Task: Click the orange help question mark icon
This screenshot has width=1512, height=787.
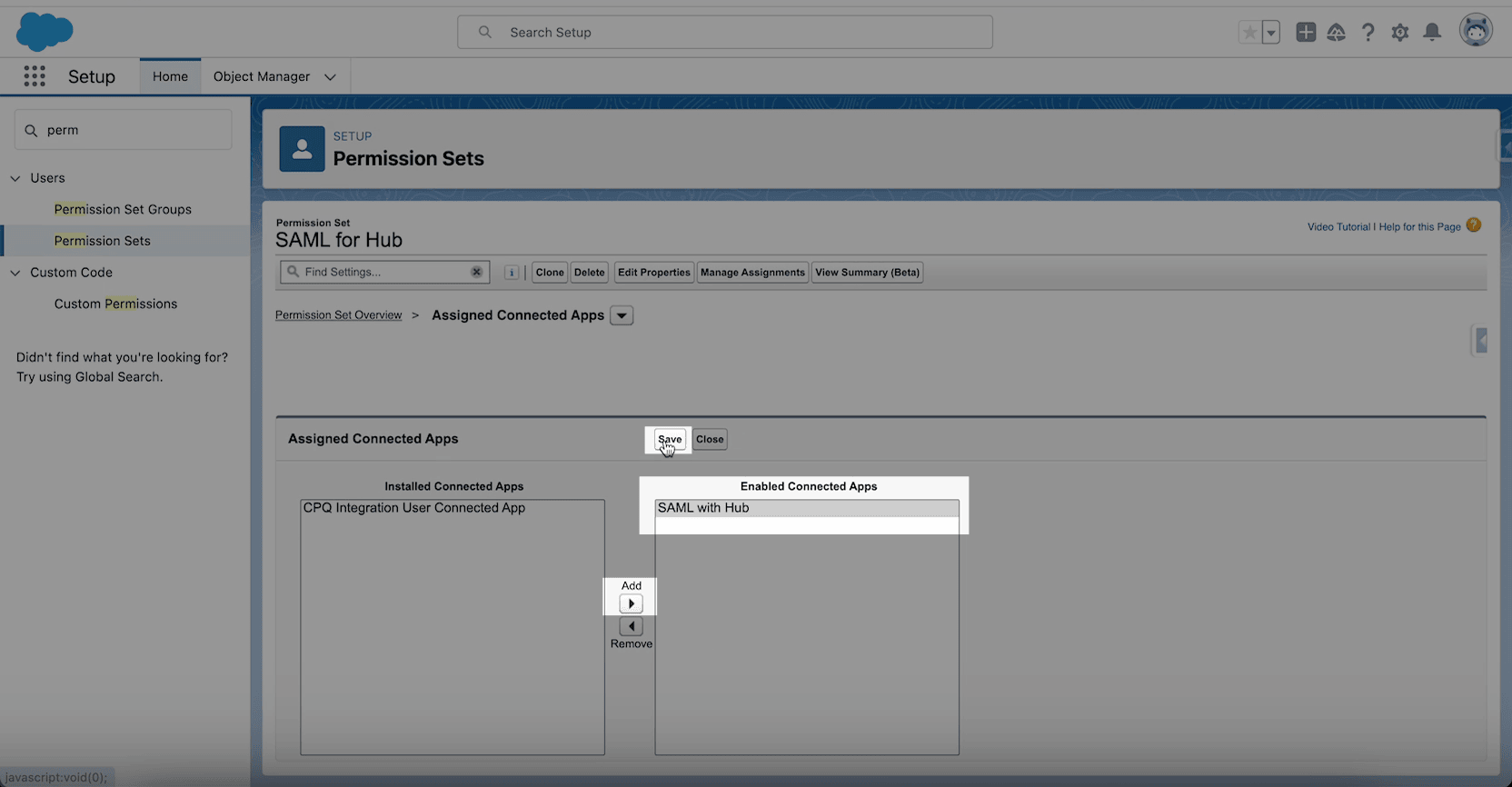Action: click(x=1474, y=225)
